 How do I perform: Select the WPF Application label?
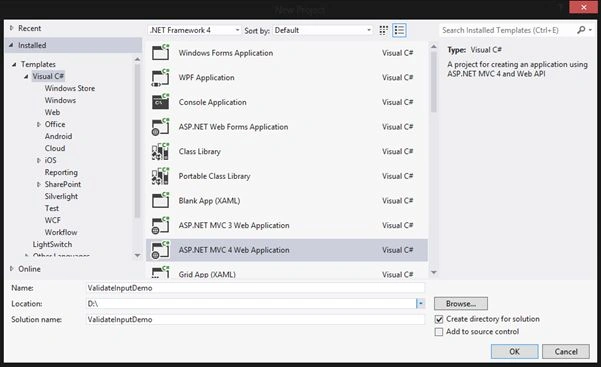[x=206, y=77]
